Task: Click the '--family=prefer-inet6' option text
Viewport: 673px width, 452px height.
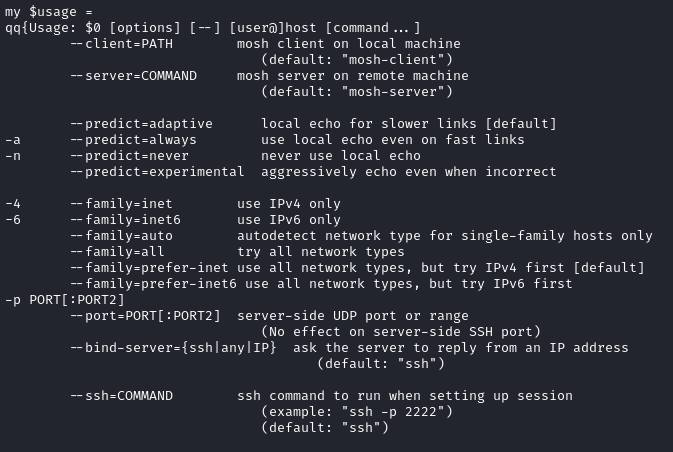Action: (154, 284)
